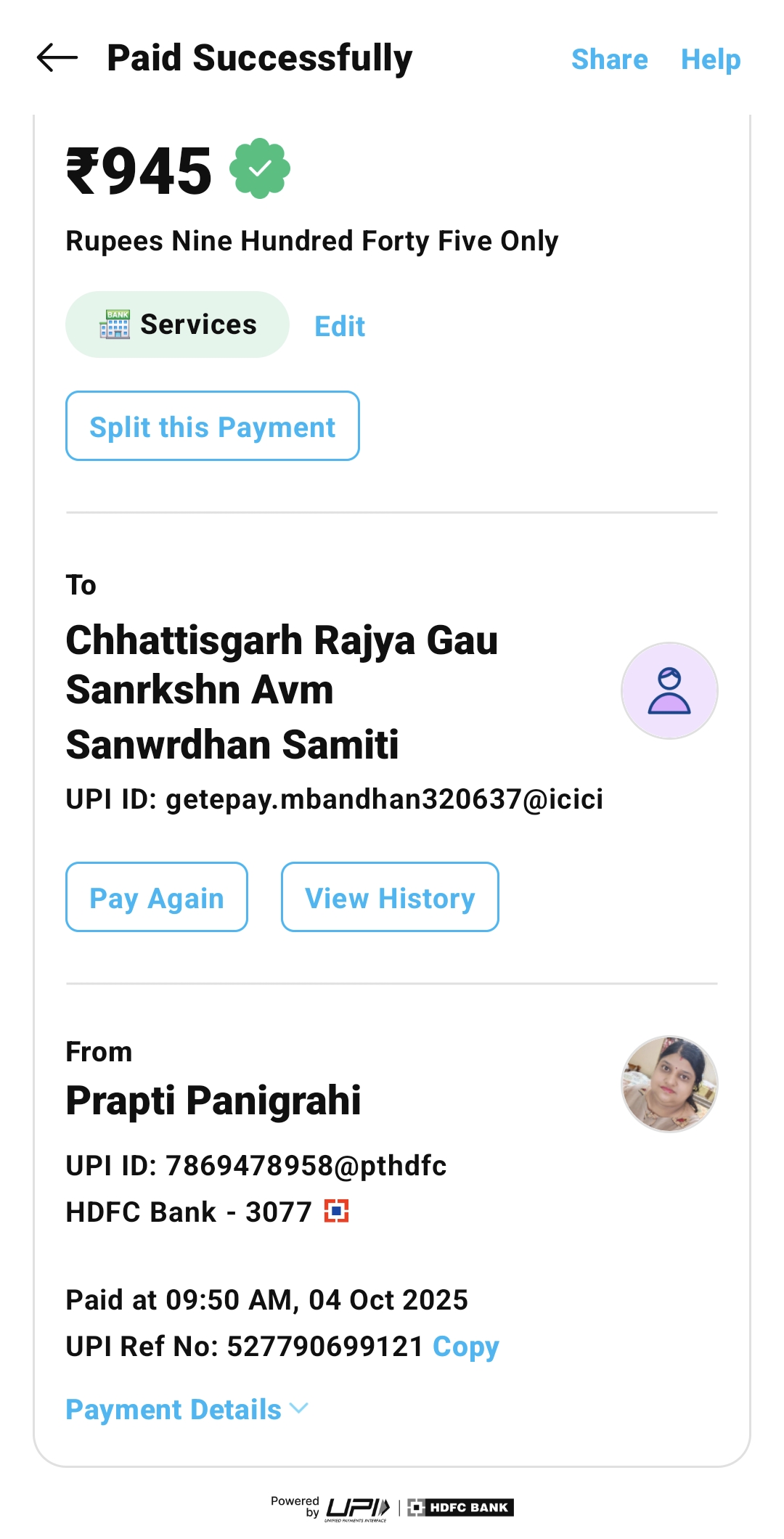Image resolution: width=784 pixels, height=1539 pixels.
Task: Tap the Services category chip
Action: tap(177, 324)
